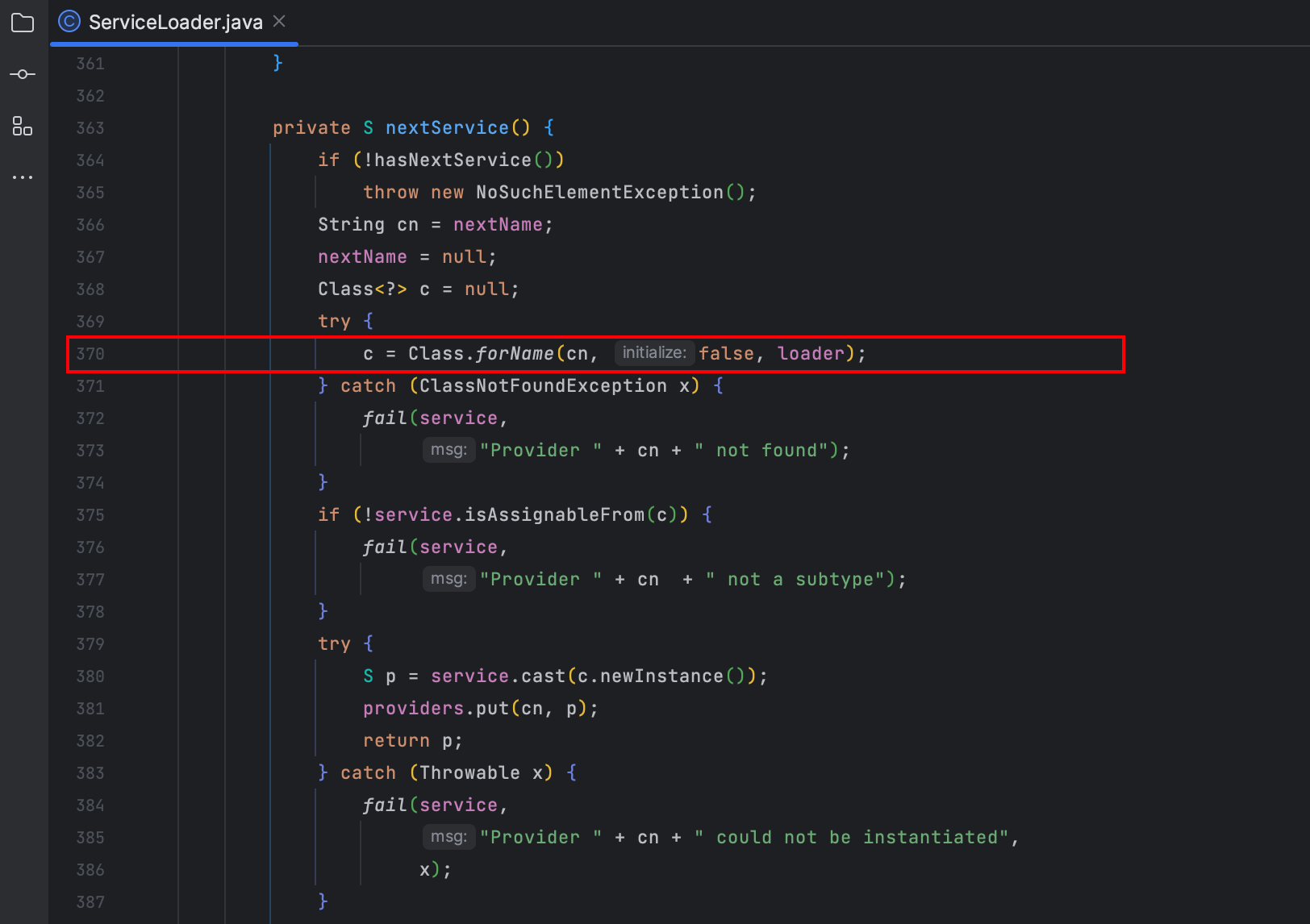The image size is (1310, 924).
Task: Click the initialize: parameter hint on line 370
Action: click(654, 352)
